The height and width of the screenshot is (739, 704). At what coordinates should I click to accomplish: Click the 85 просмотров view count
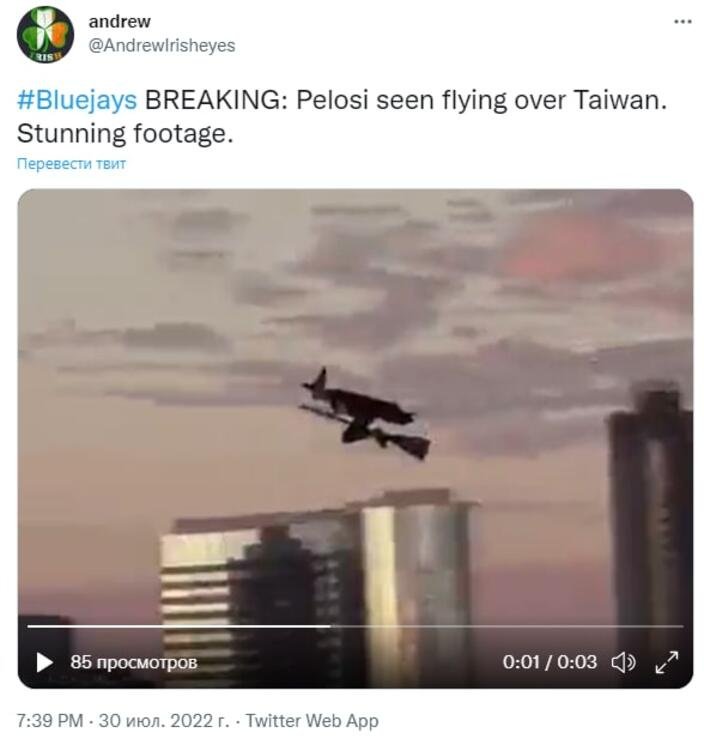click(x=134, y=662)
